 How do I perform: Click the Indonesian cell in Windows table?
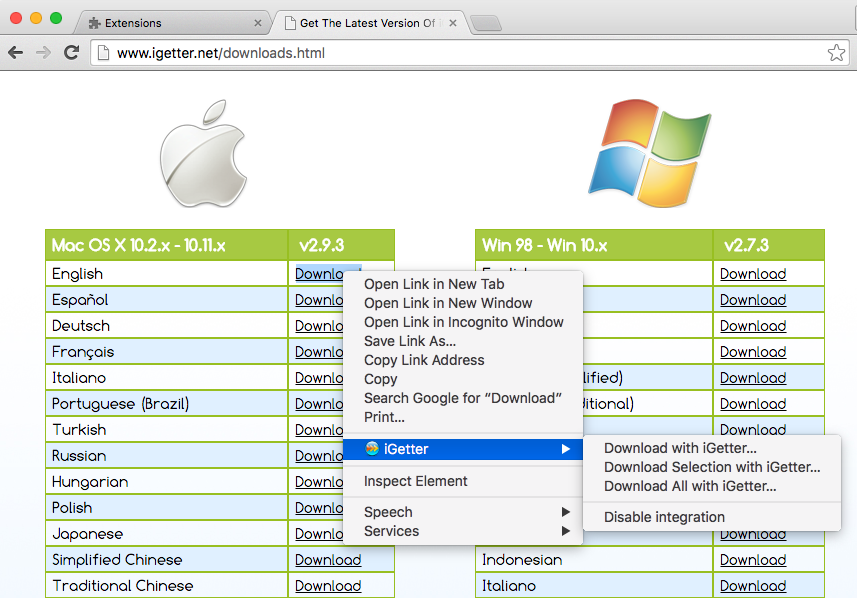pyautogui.click(x=594, y=560)
